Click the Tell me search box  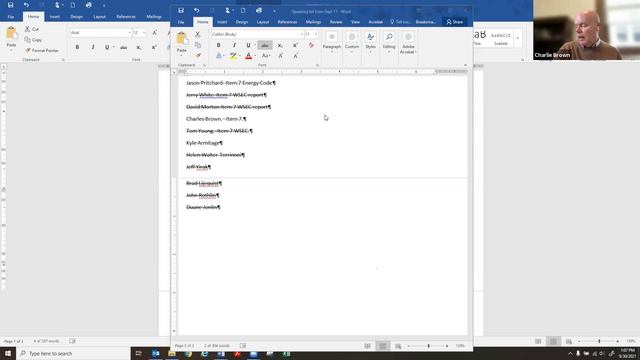click(400, 22)
